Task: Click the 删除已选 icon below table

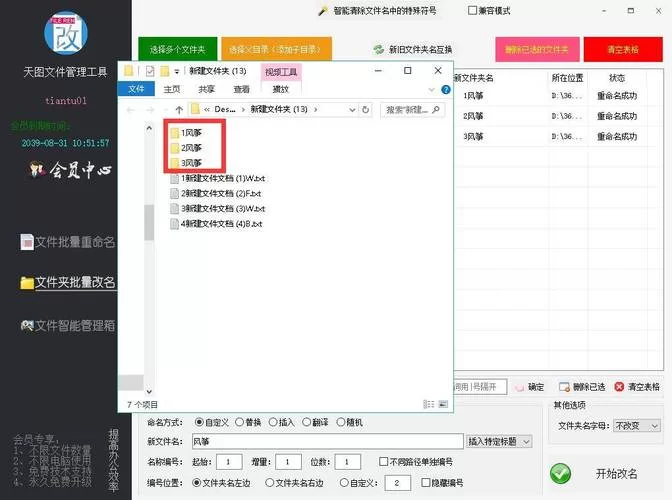Action: [564, 387]
